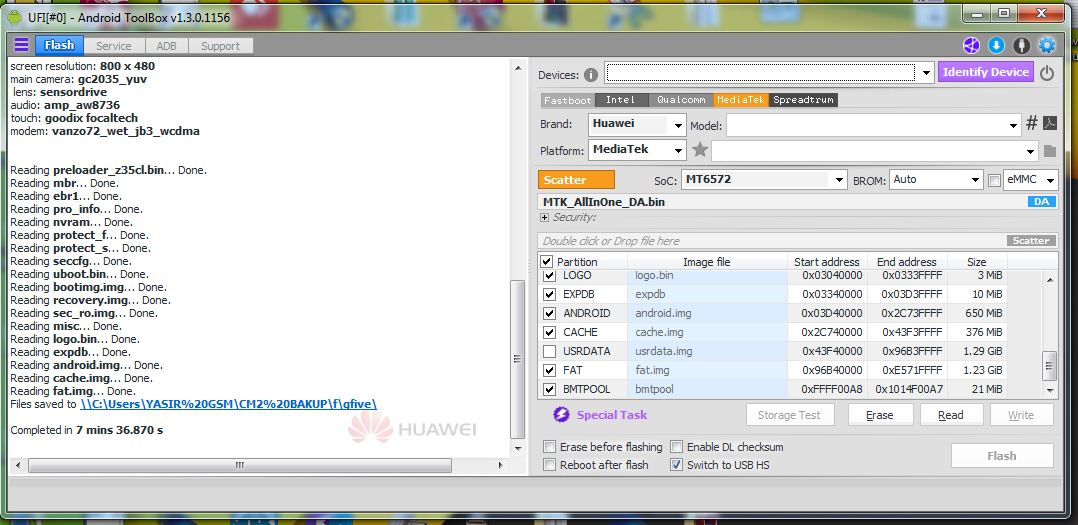Image resolution: width=1078 pixels, height=525 pixels.
Task: Open the Model dropdown
Action: click(1013, 126)
